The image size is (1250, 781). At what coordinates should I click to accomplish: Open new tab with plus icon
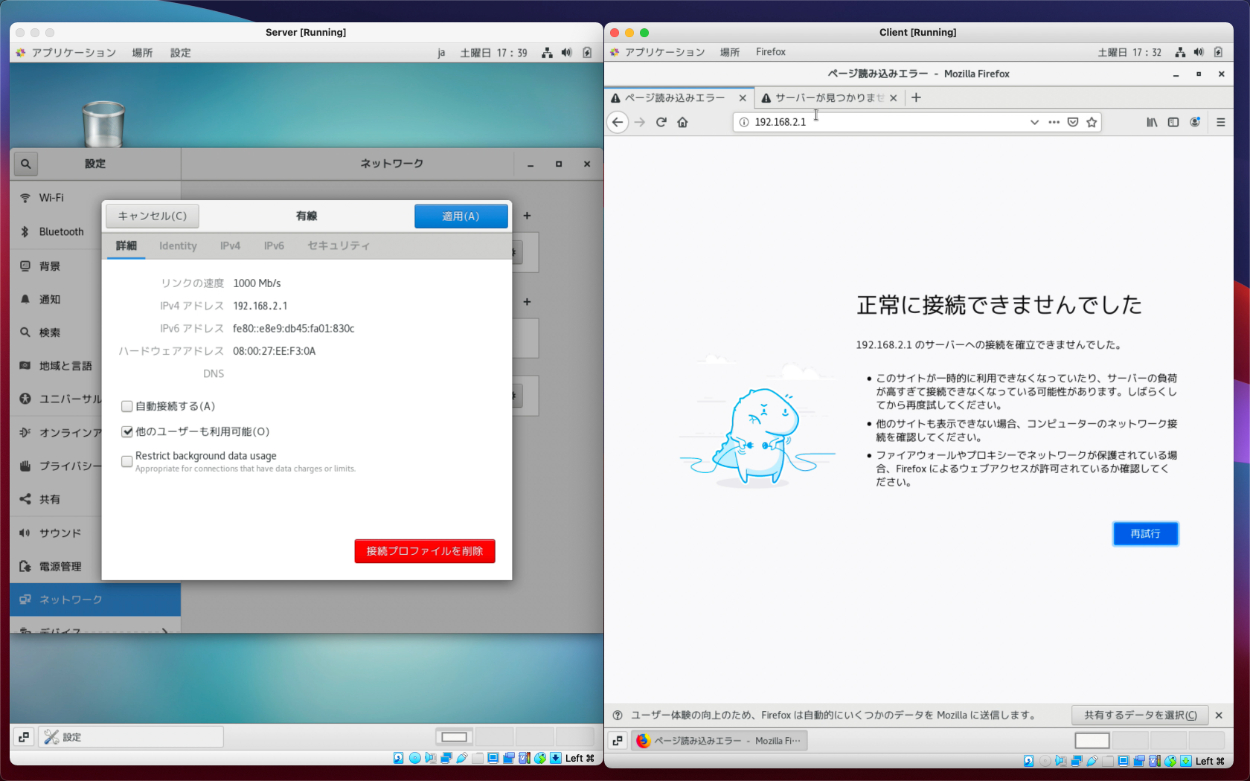tap(916, 98)
